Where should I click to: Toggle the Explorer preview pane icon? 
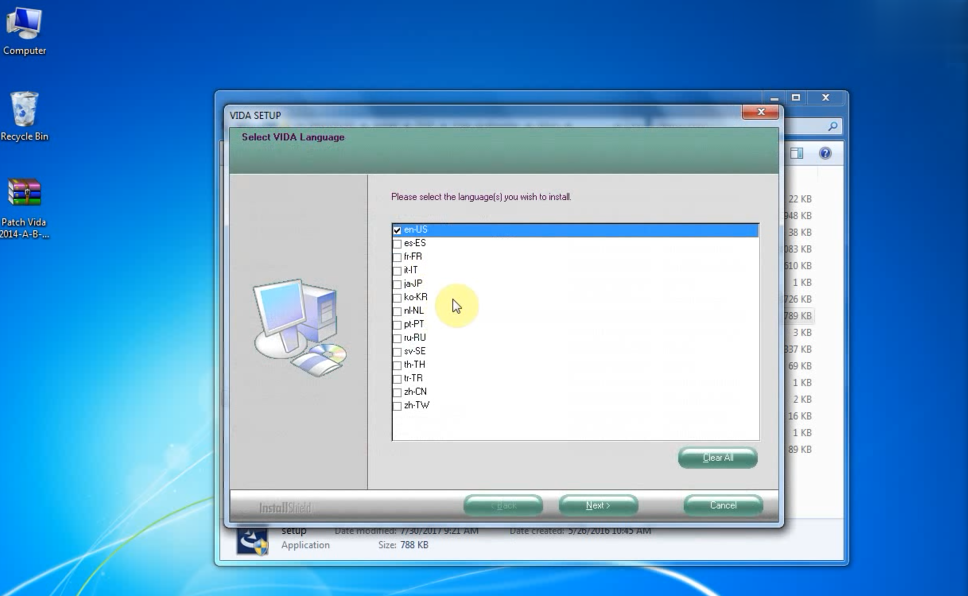pyautogui.click(x=796, y=153)
